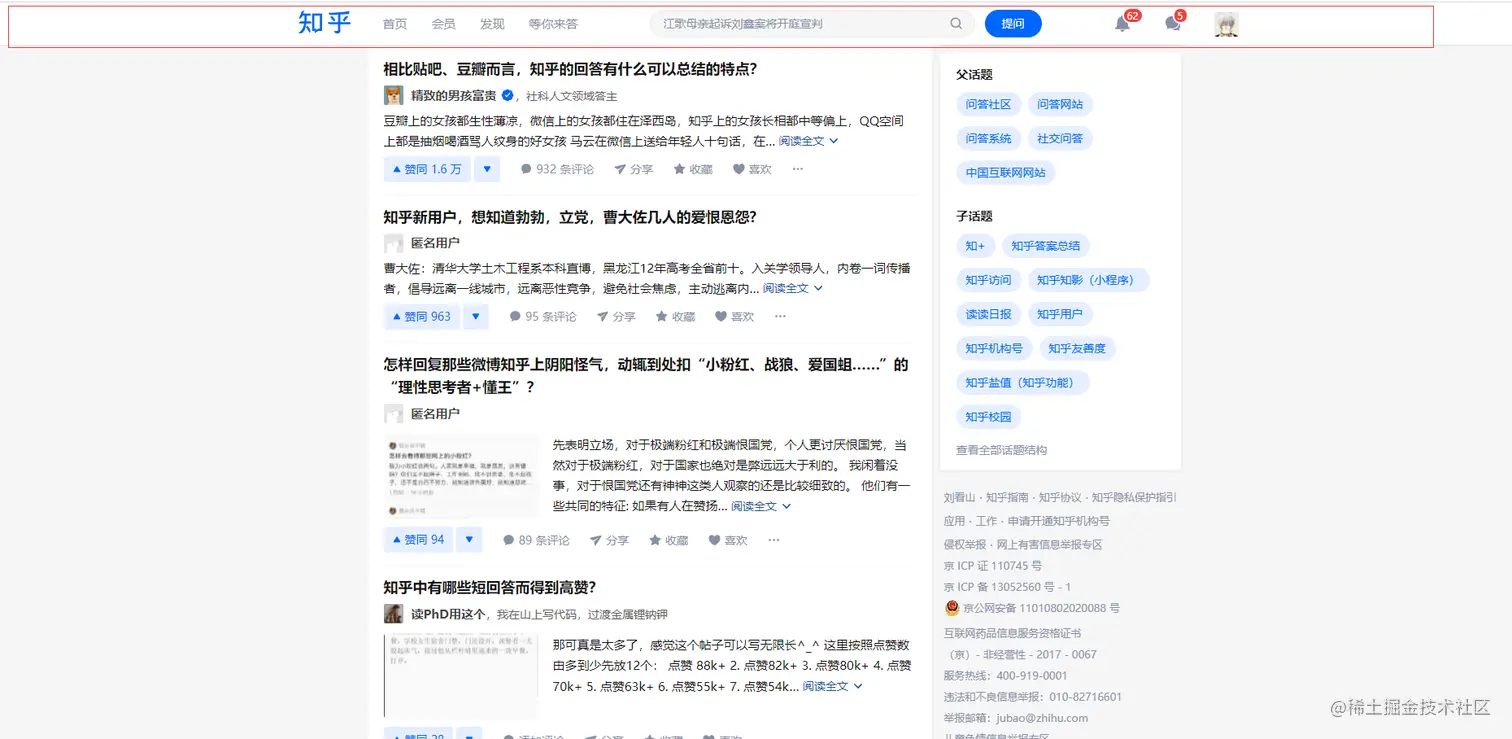This screenshot has width=1512, height=739.
Task: Downvote the answer beside 赞同 963
Action: [x=476, y=316]
